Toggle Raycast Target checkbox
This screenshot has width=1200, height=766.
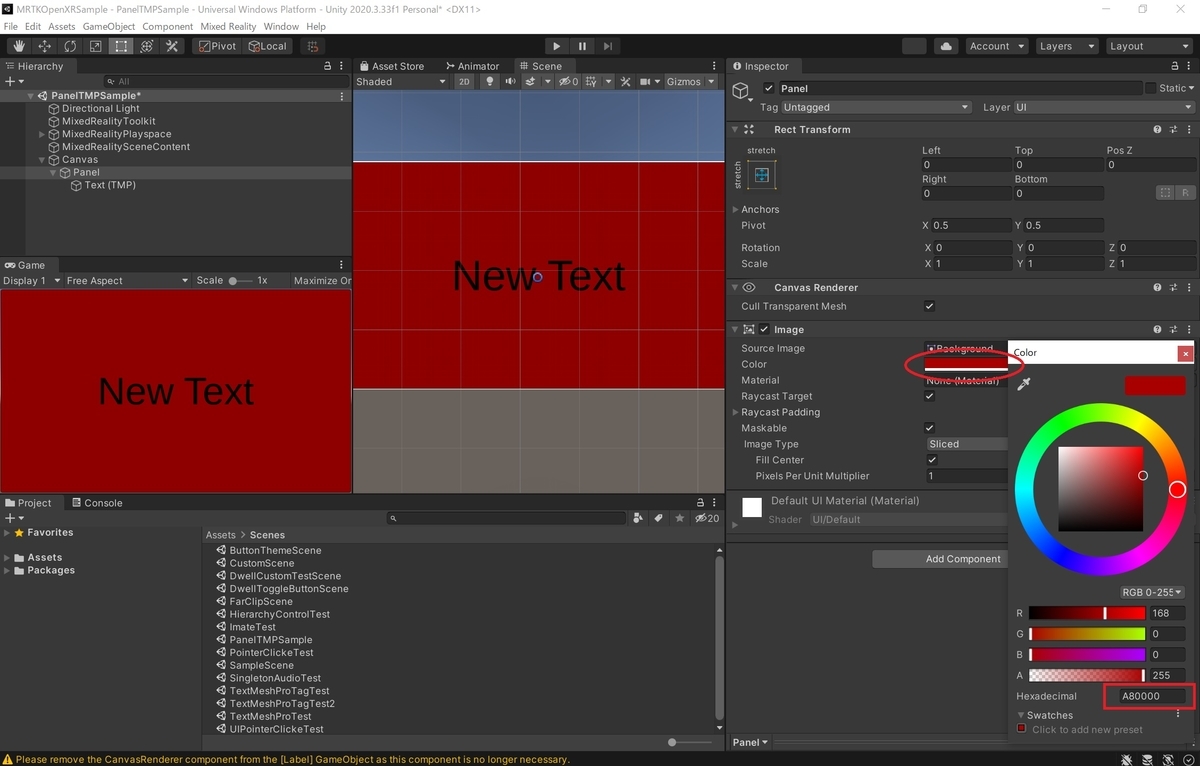(x=930, y=396)
